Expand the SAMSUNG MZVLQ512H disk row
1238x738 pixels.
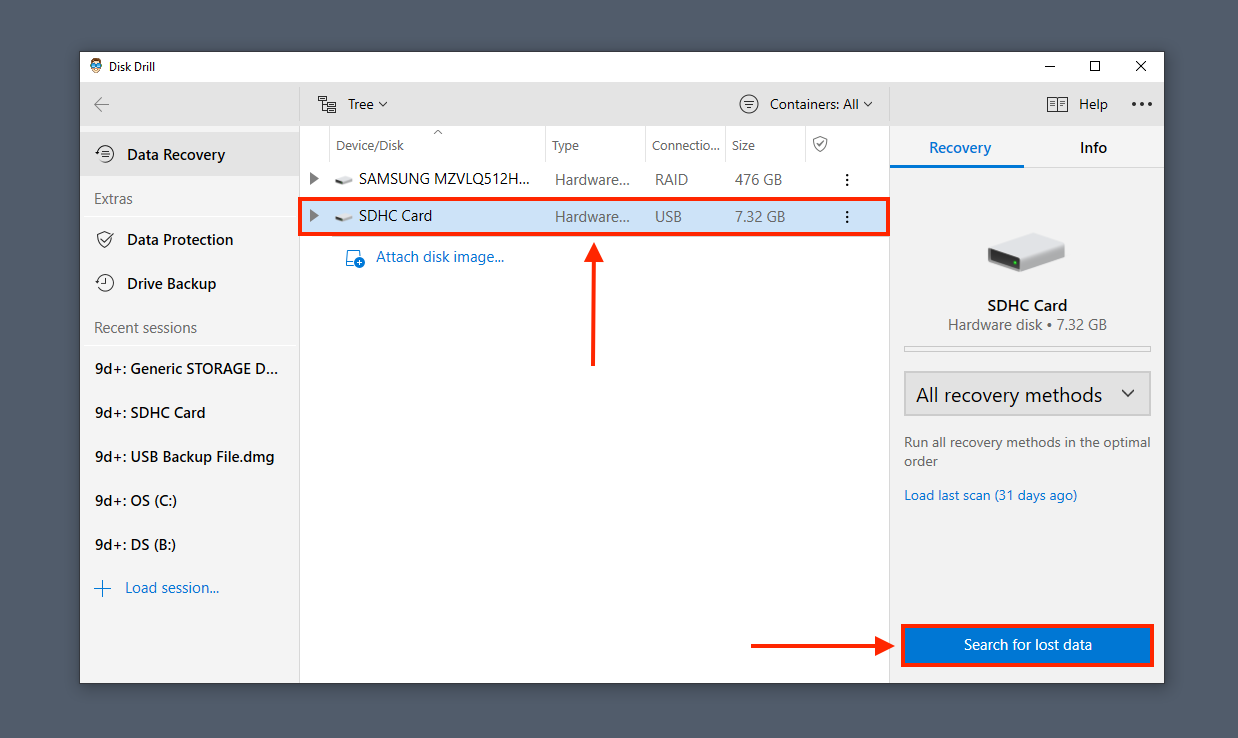(x=314, y=180)
